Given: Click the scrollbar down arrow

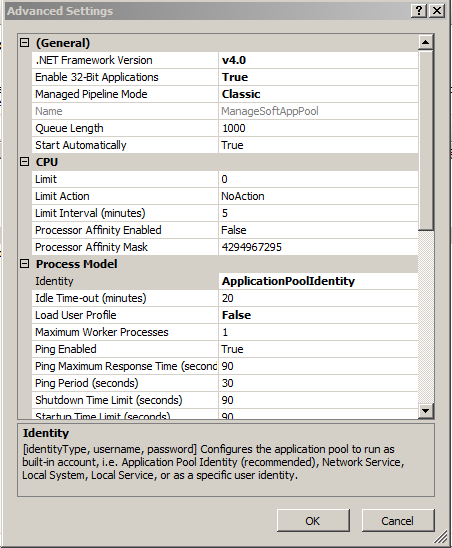Looking at the screenshot, I should pyautogui.click(x=425, y=410).
